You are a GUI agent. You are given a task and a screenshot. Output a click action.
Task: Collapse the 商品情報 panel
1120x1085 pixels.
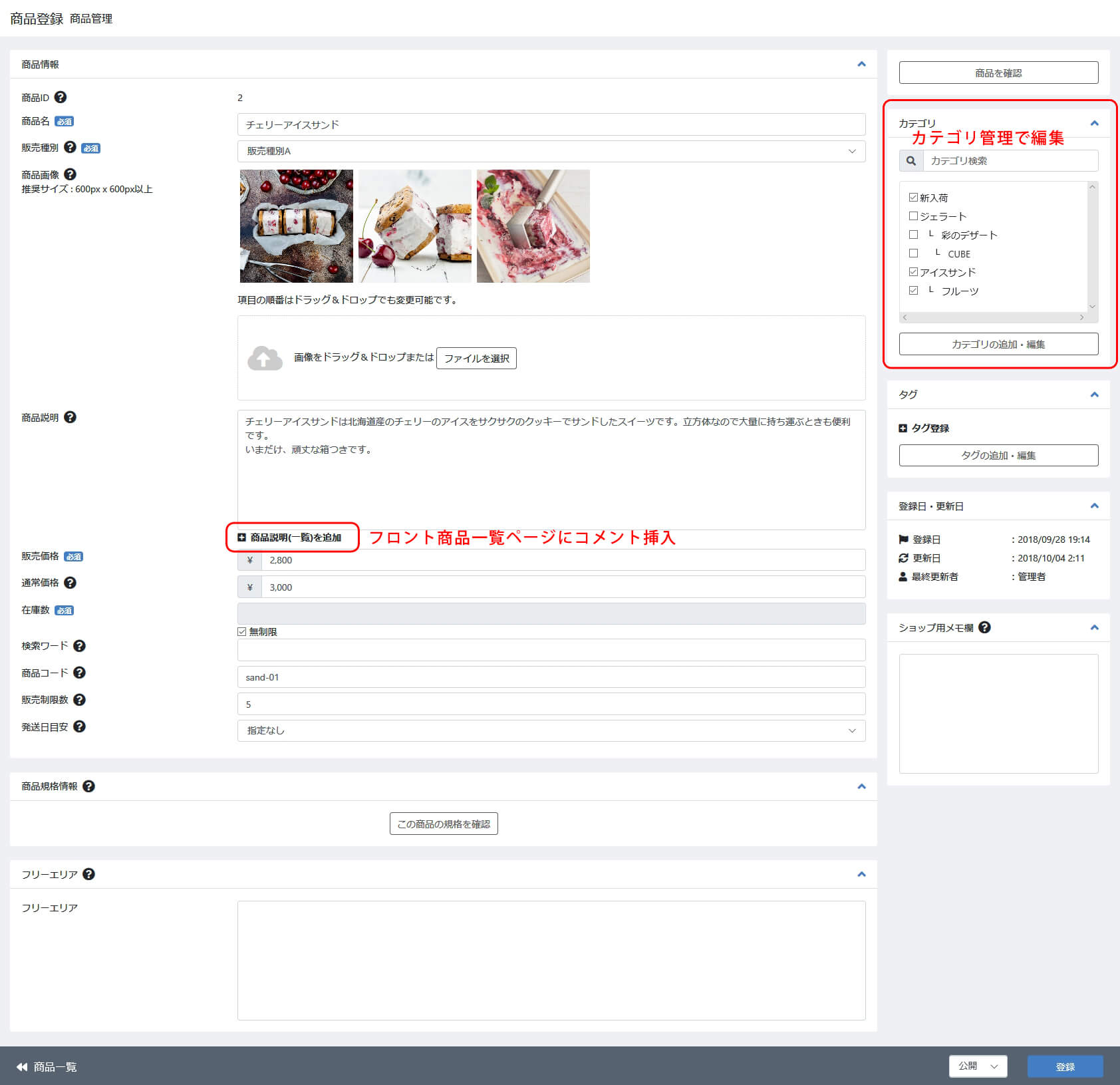point(861,65)
